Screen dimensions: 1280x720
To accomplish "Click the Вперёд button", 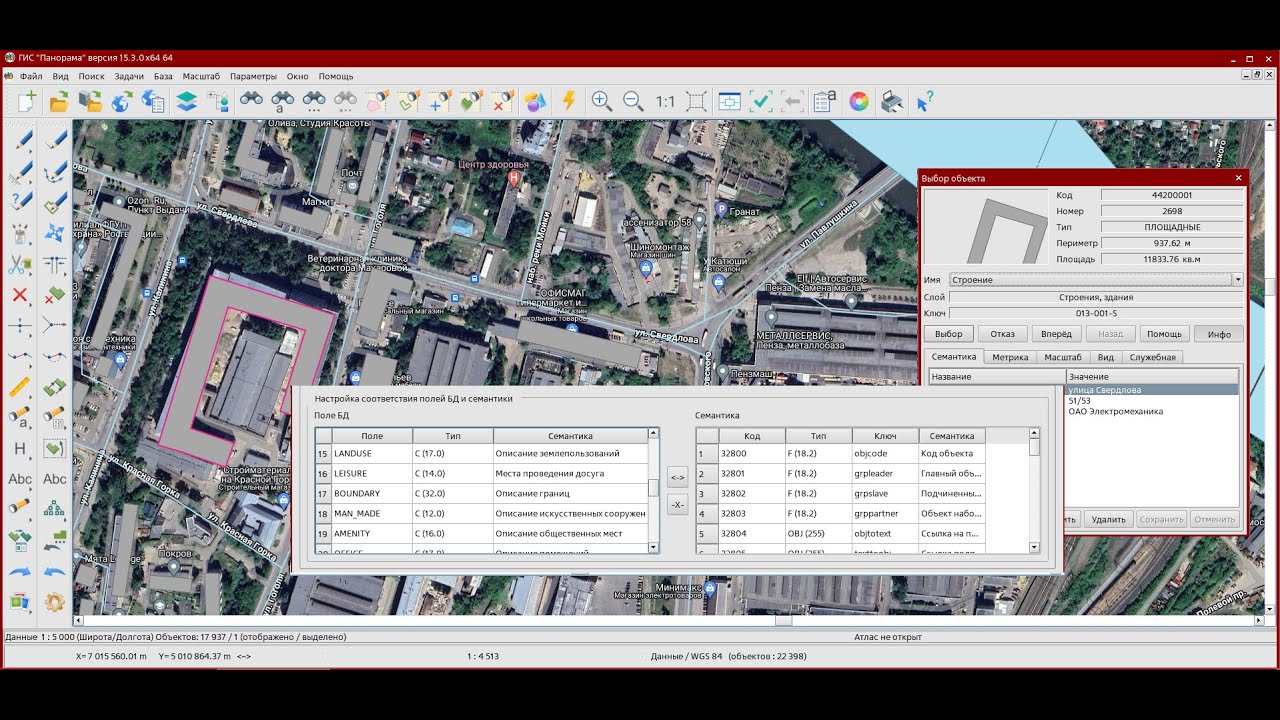I will coord(1057,334).
